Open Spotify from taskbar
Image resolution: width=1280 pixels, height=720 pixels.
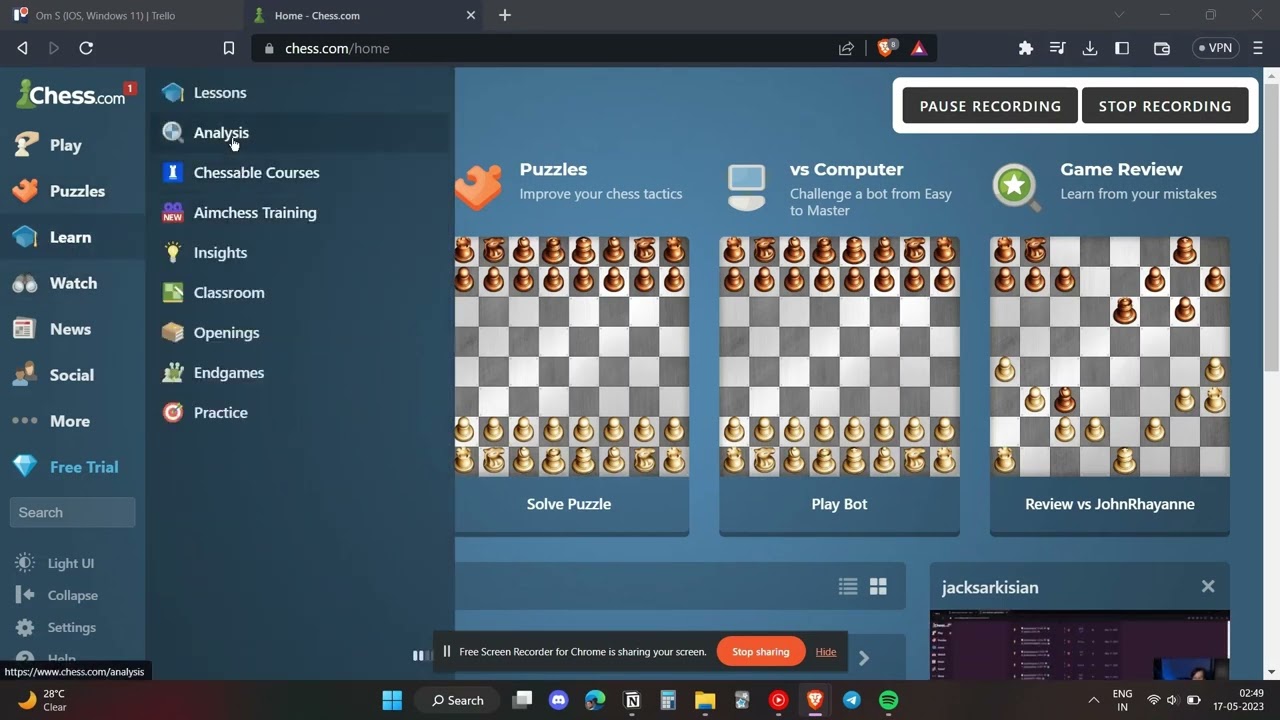coord(888,700)
